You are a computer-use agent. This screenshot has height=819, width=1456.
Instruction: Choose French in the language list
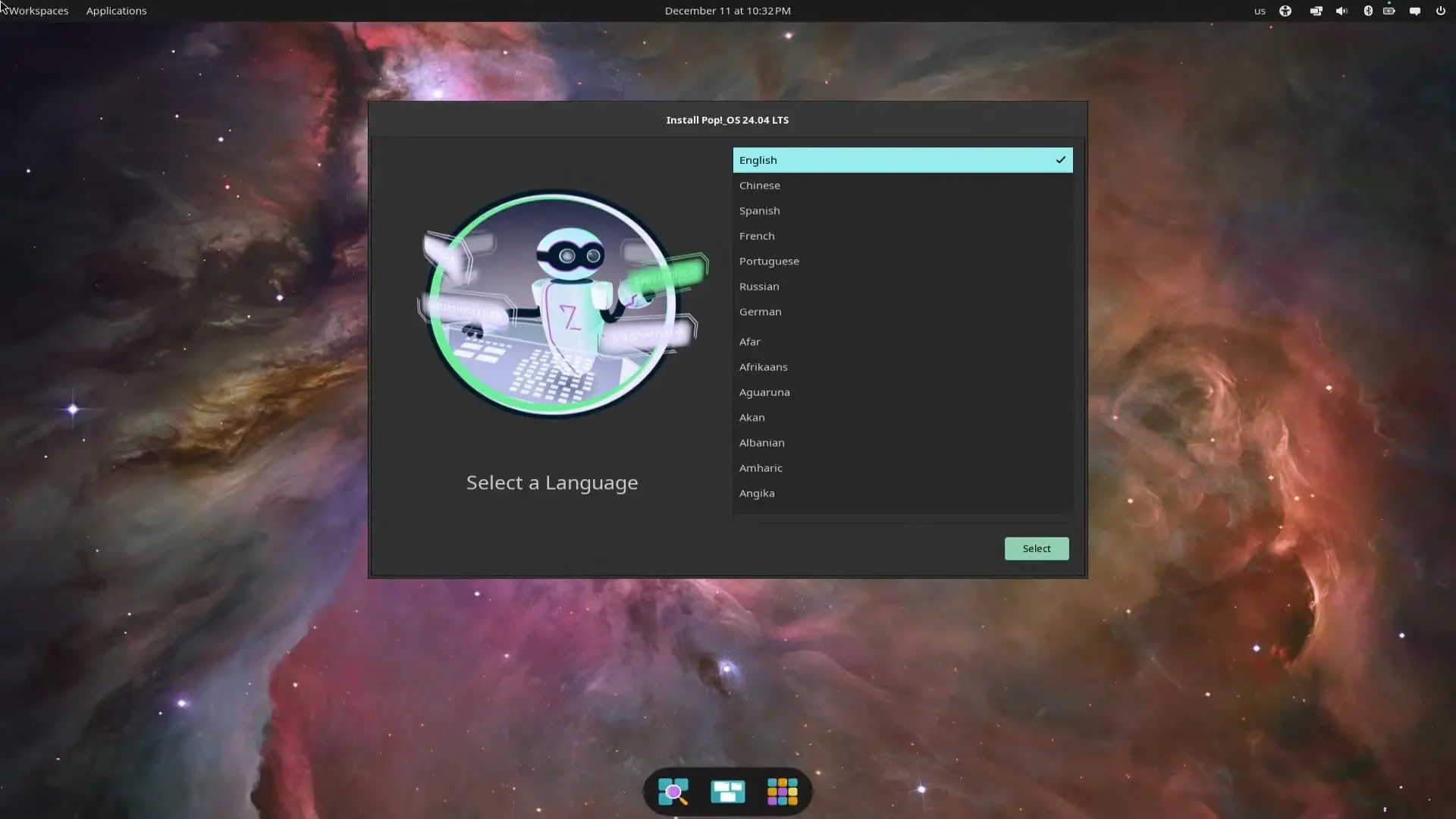902,236
